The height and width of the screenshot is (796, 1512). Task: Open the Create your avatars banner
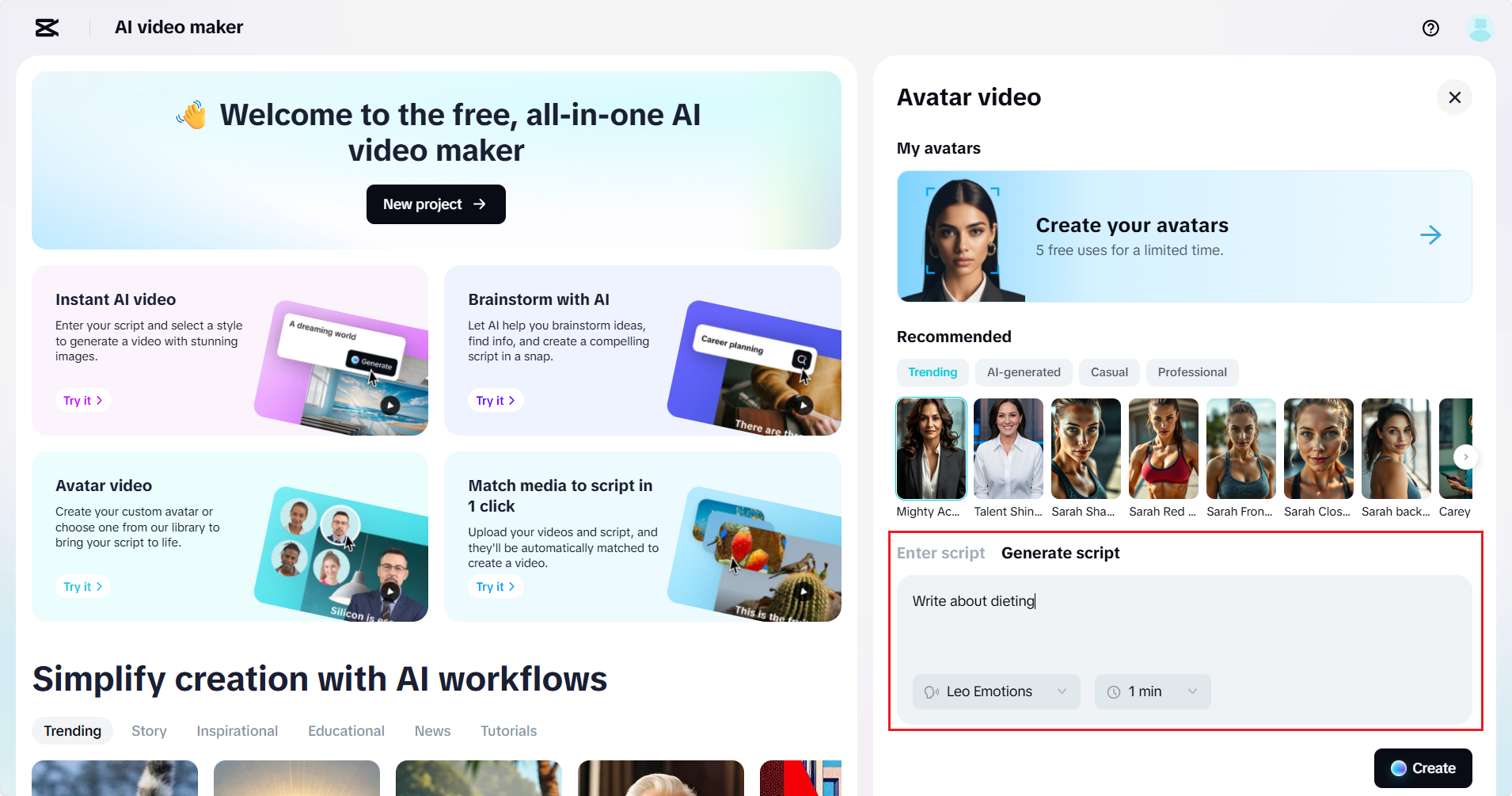click(x=1184, y=236)
